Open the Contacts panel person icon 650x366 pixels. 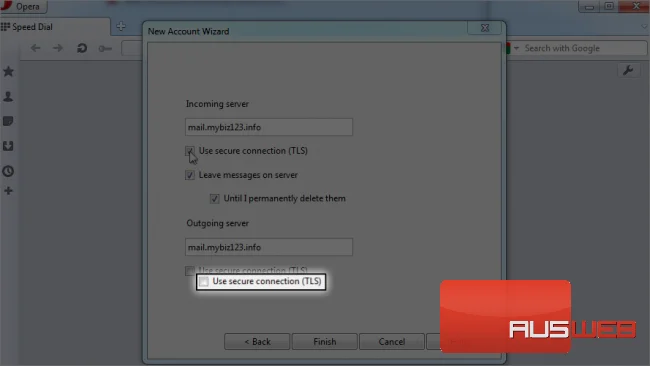8,97
